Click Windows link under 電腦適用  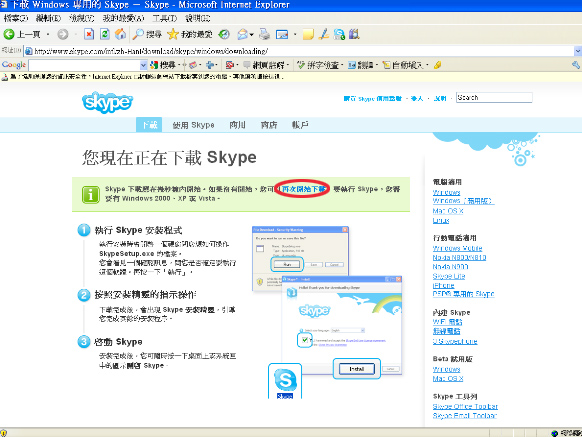447,192
